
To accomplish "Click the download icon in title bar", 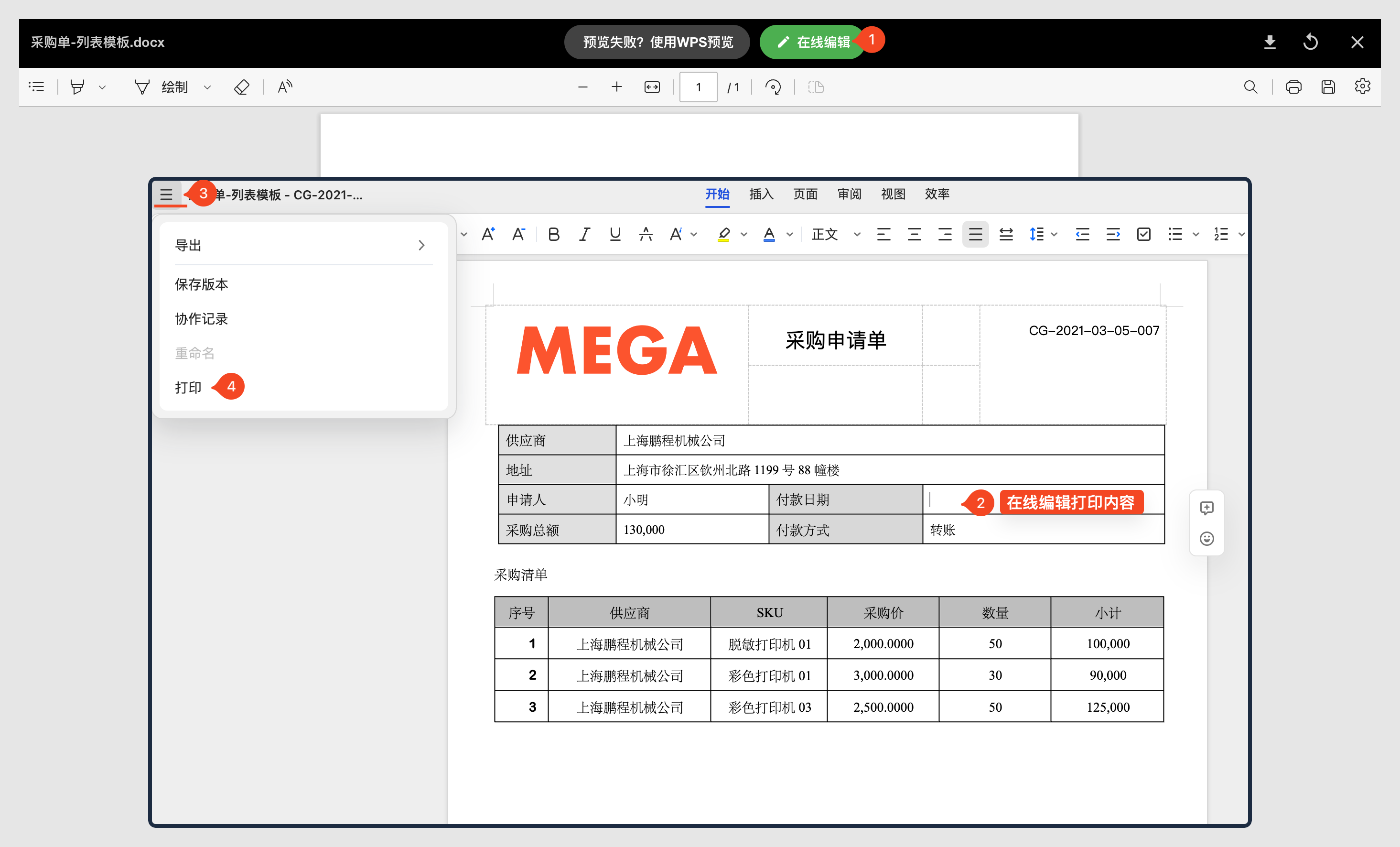I will click(1270, 42).
